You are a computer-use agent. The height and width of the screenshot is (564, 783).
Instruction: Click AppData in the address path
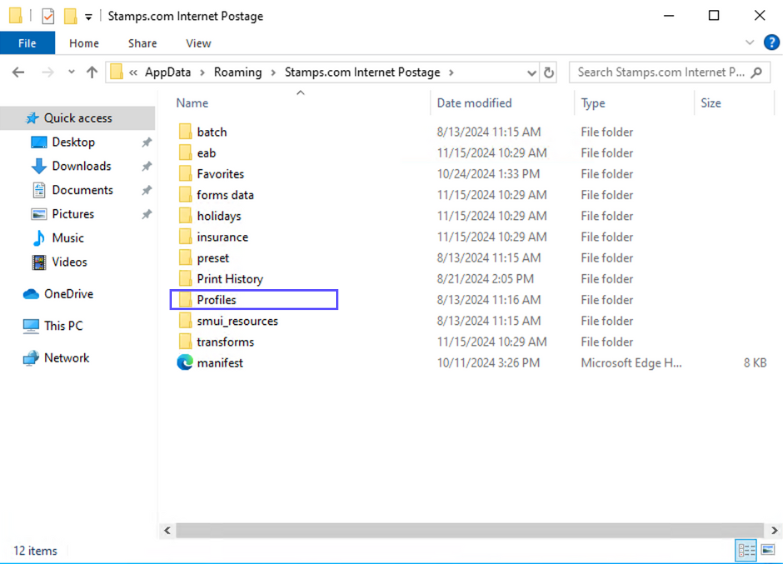(x=168, y=72)
